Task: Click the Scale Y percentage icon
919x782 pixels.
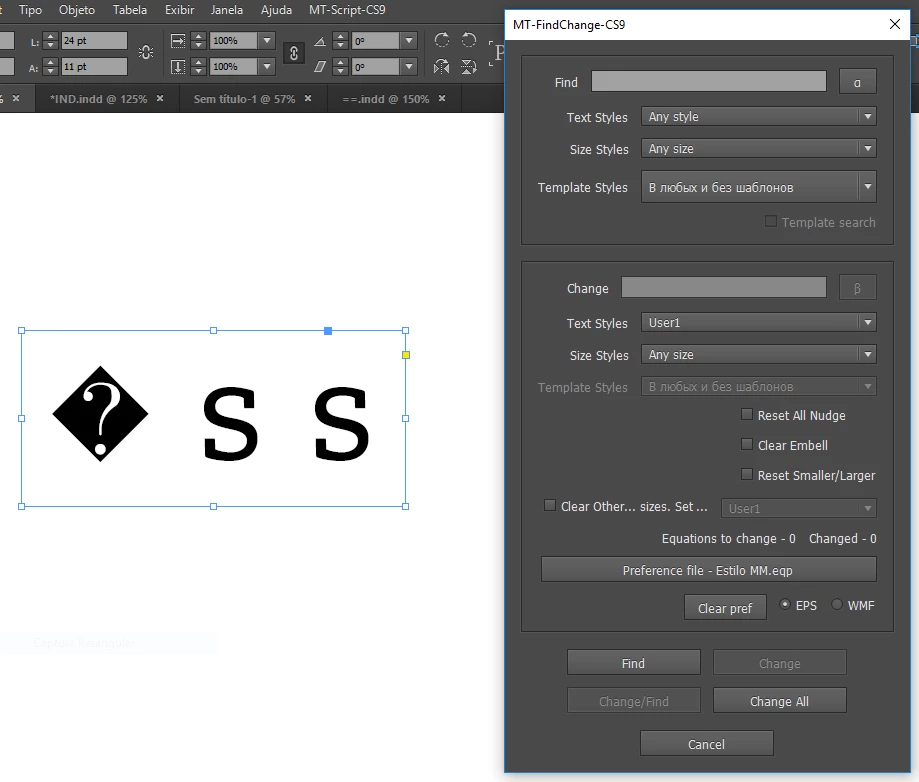Action: [178, 66]
